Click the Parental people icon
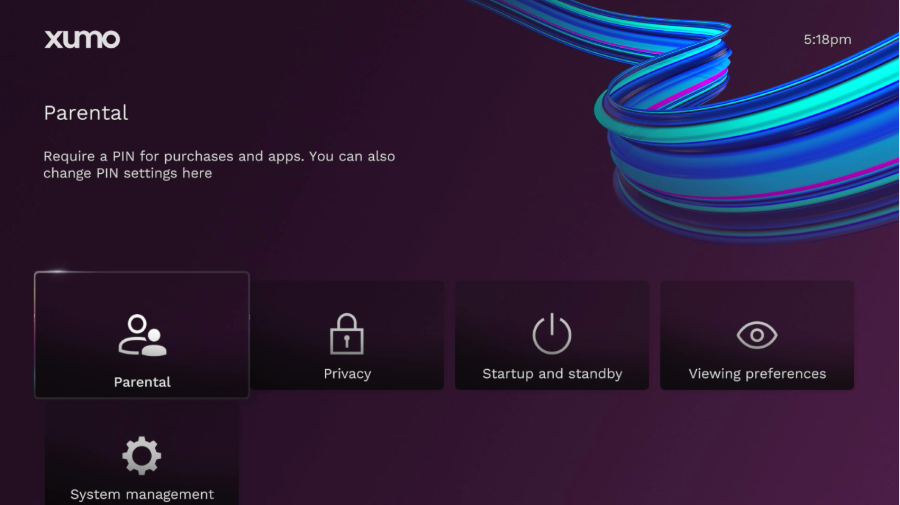900x505 pixels. pos(142,335)
